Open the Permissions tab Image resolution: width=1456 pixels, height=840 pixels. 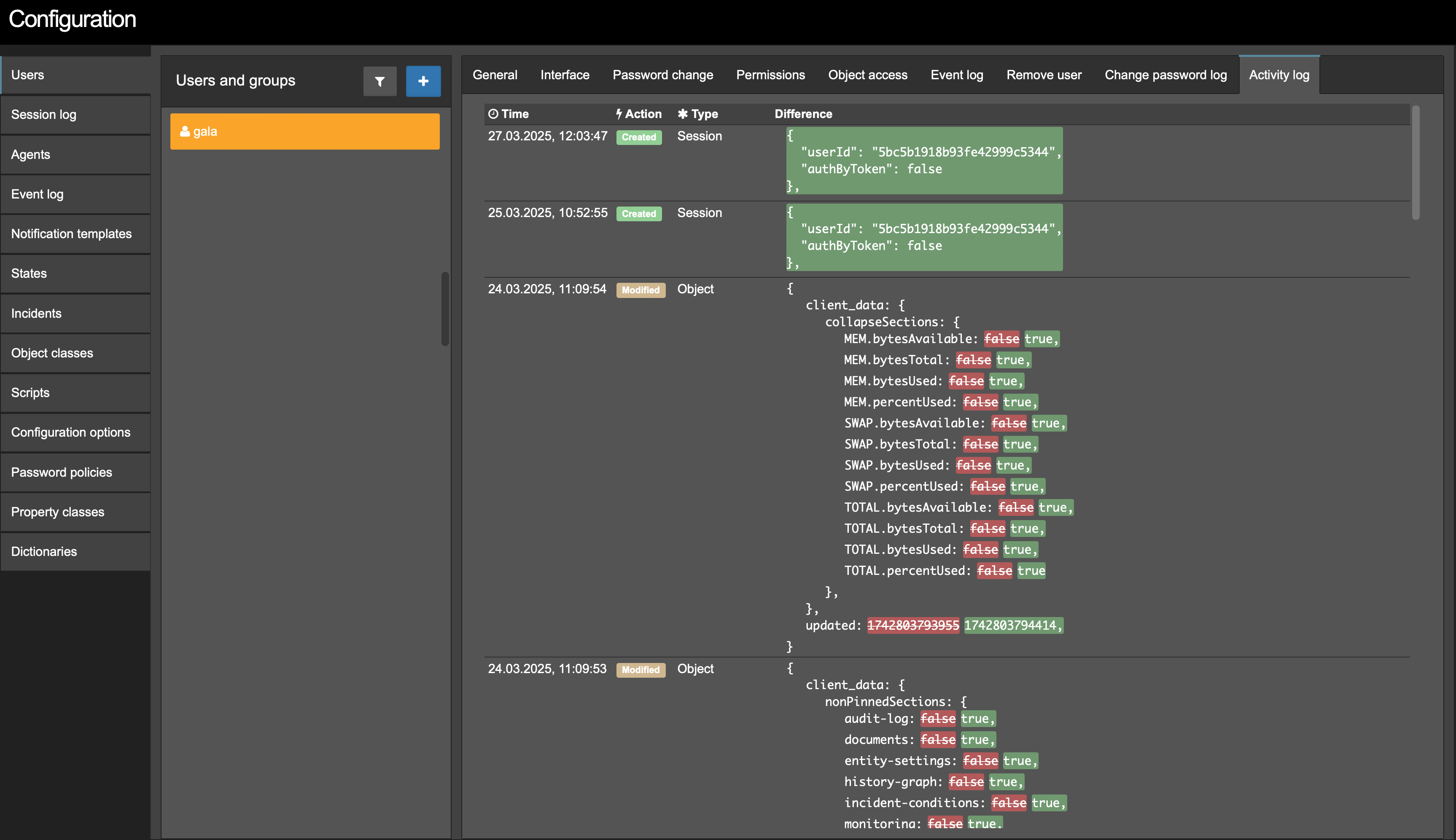click(770, 75)
